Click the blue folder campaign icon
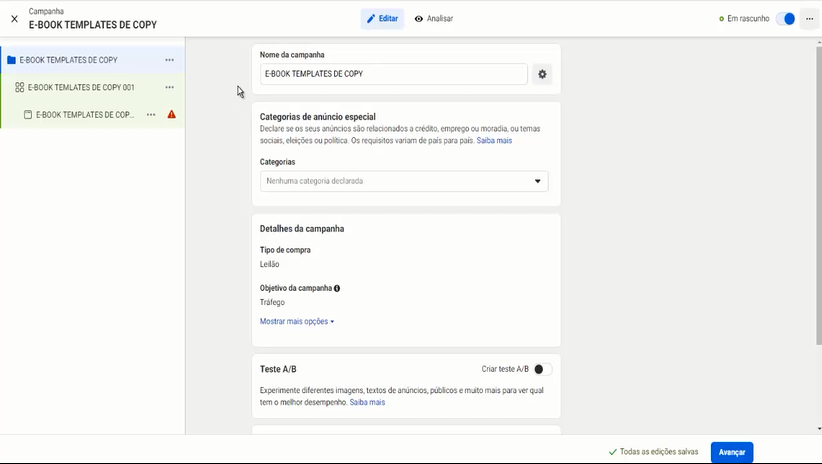 [11, 60]
